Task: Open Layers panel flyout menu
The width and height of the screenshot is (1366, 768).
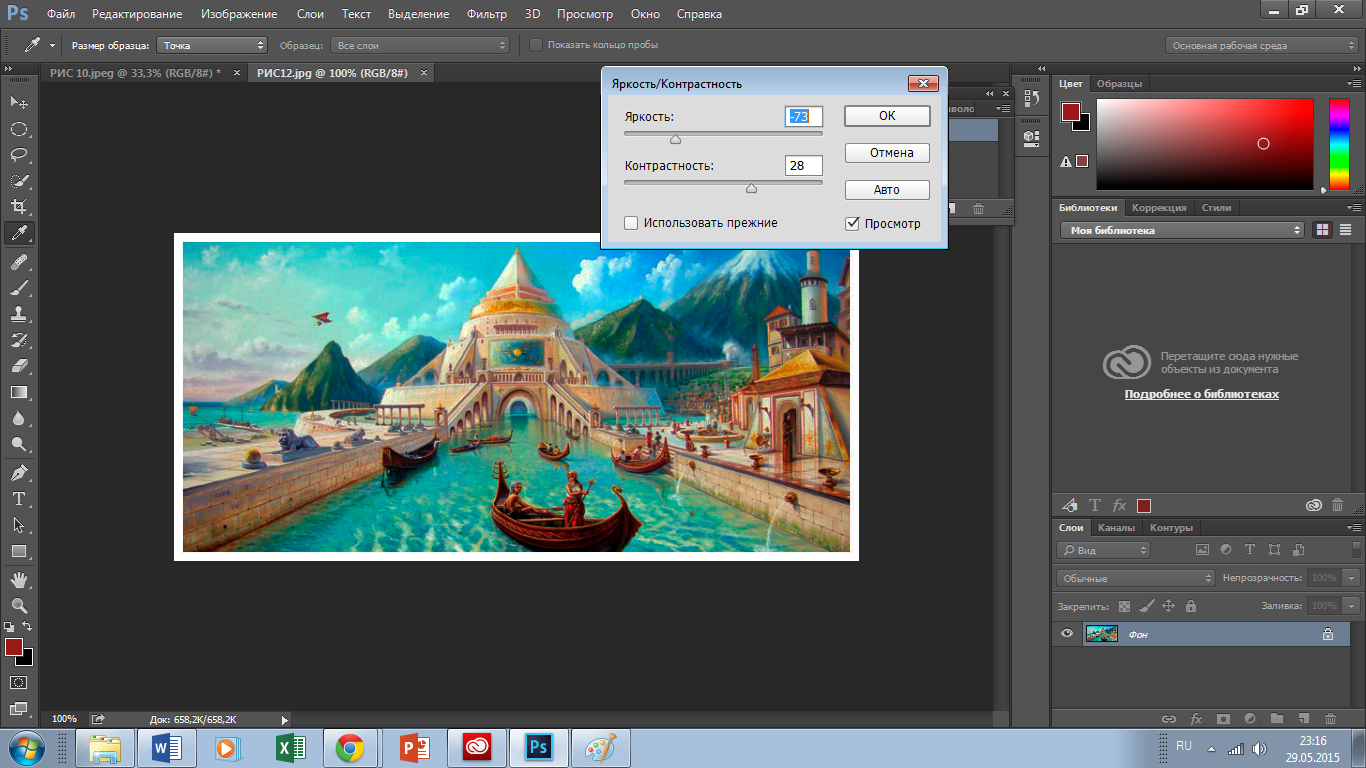Action: [x=1356, y=527]
